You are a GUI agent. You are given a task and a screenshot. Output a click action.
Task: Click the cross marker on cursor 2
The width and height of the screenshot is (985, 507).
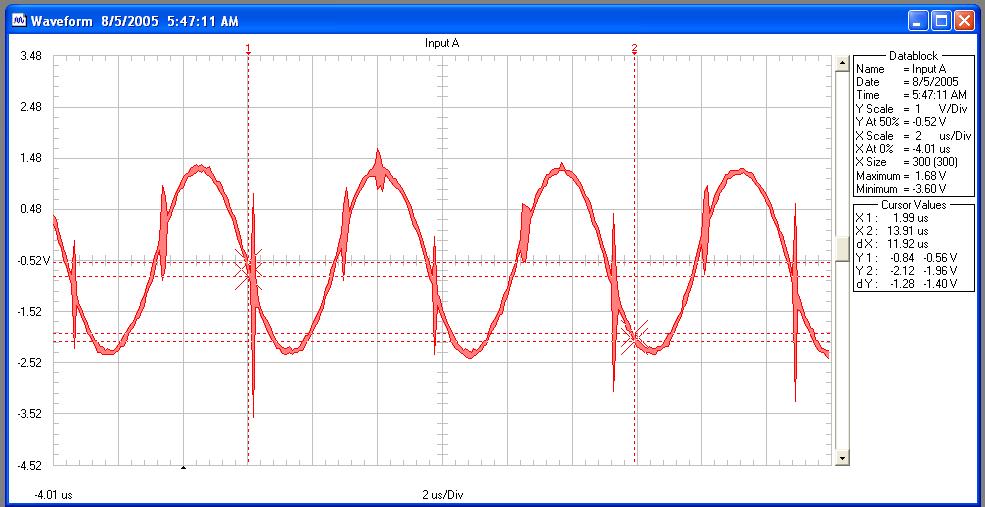(634, 337)
